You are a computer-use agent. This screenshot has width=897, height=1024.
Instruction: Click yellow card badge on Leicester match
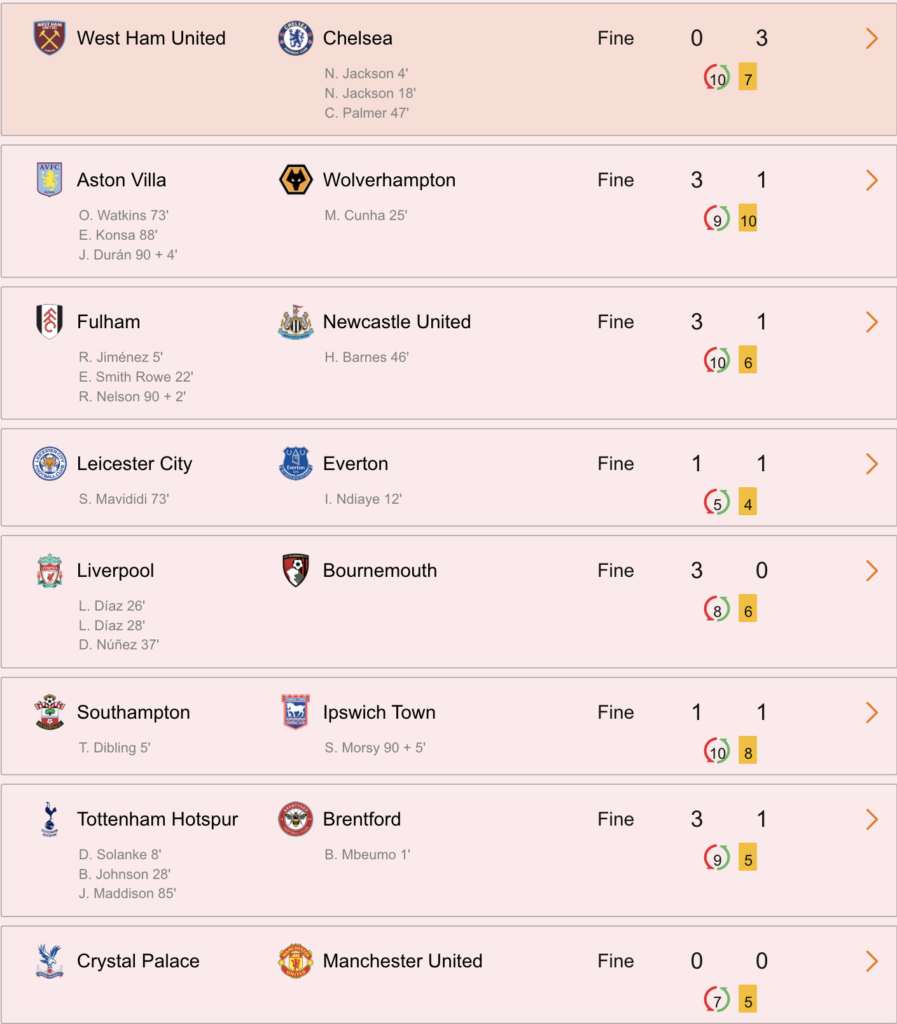(x=748, y=504)
